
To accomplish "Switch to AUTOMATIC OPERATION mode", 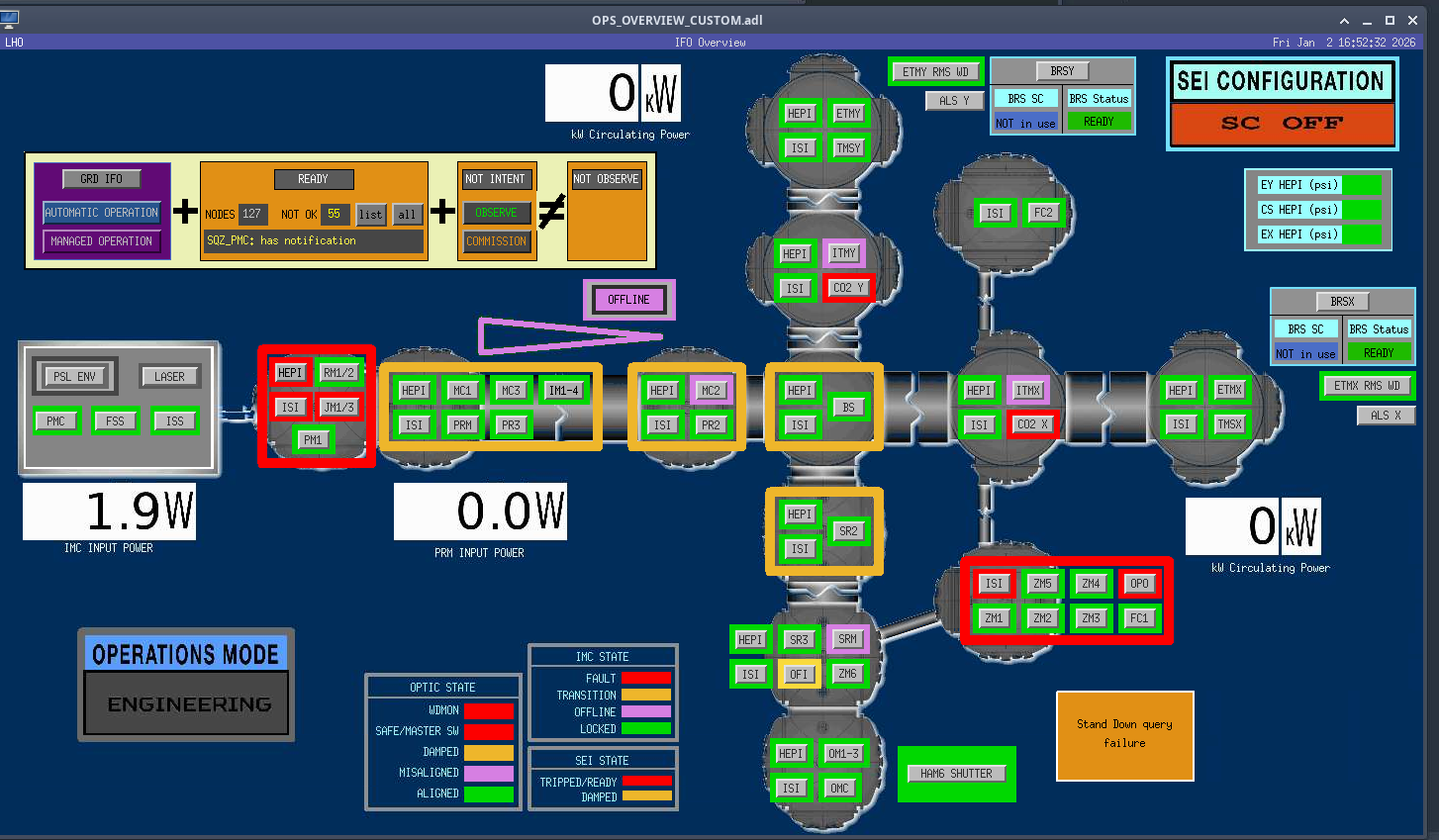I will click(102, 213).
